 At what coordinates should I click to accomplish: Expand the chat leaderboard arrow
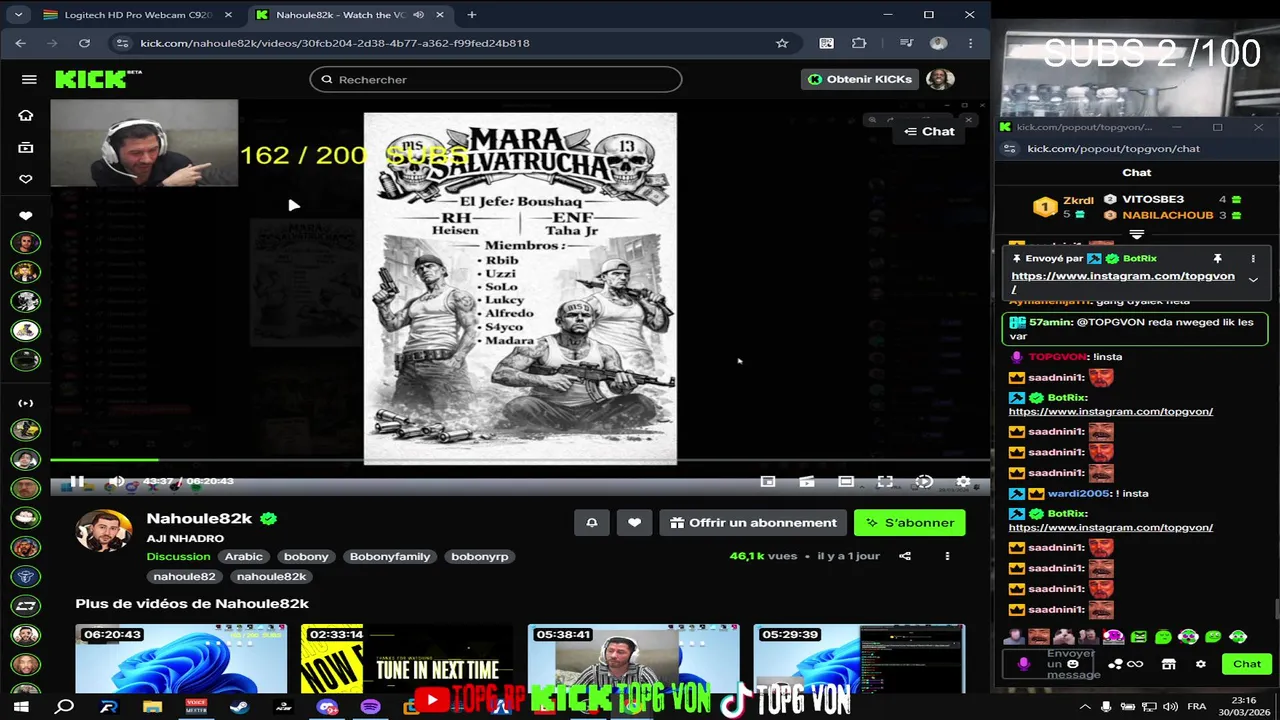click(x=1136, y=234)
